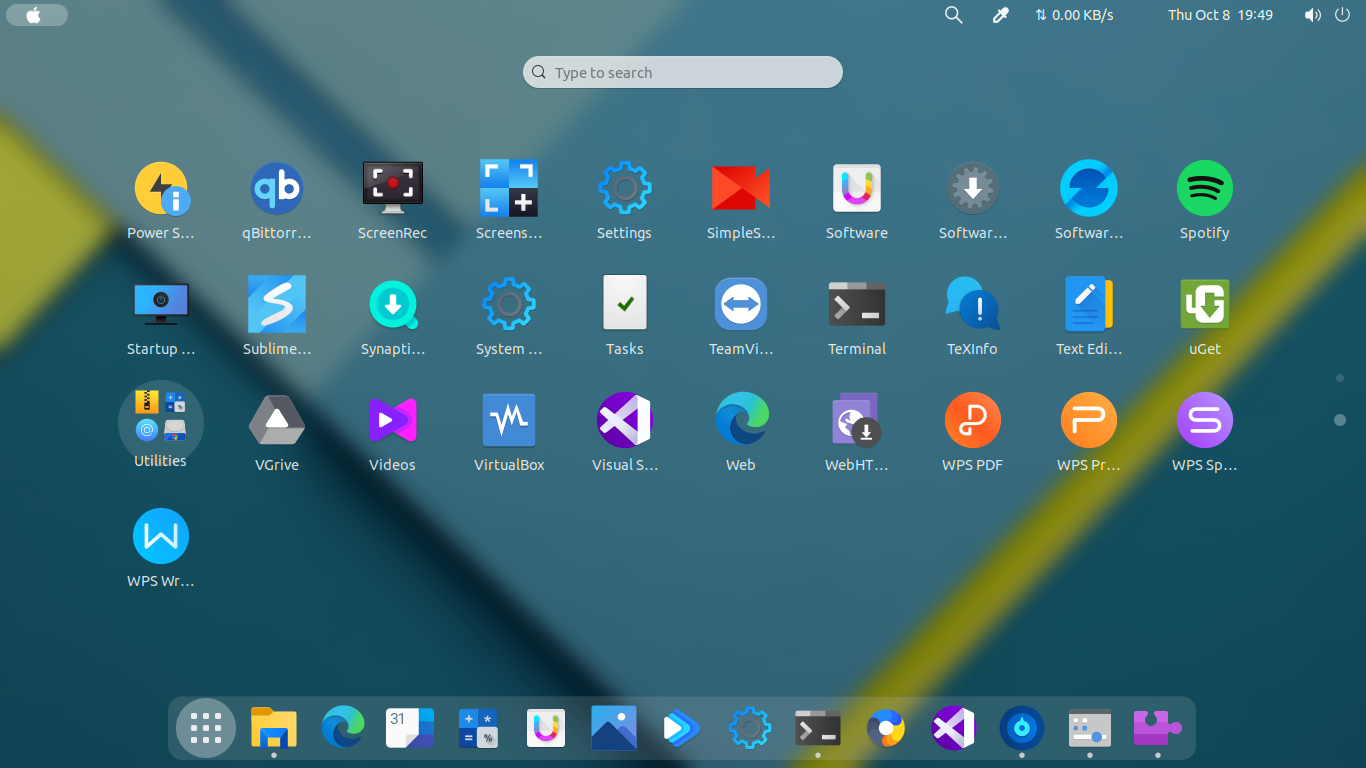Click the Type to search field

pos(683,72)
